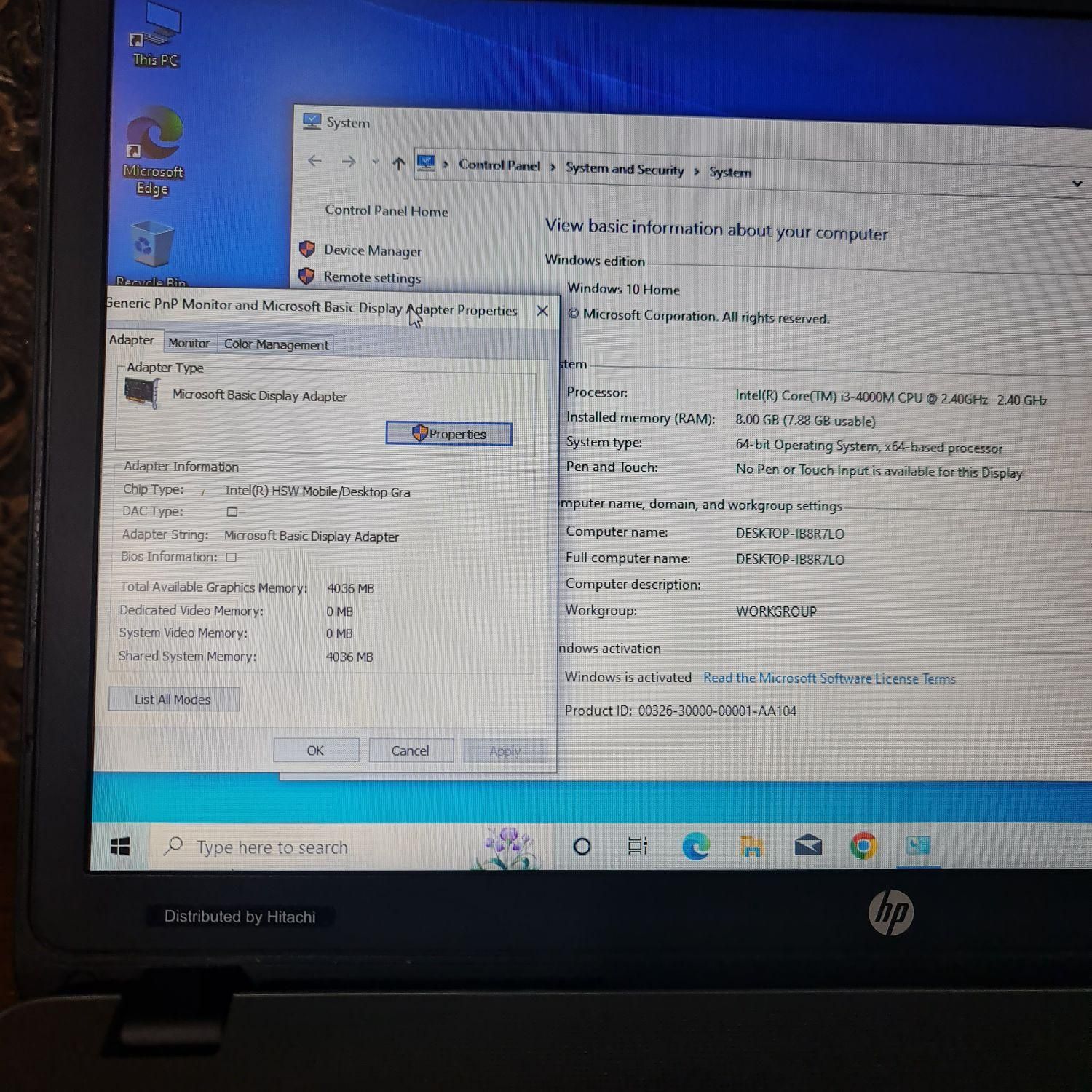
Task: Click the shield icon beside Device Manager
Action: coord(308,250)
